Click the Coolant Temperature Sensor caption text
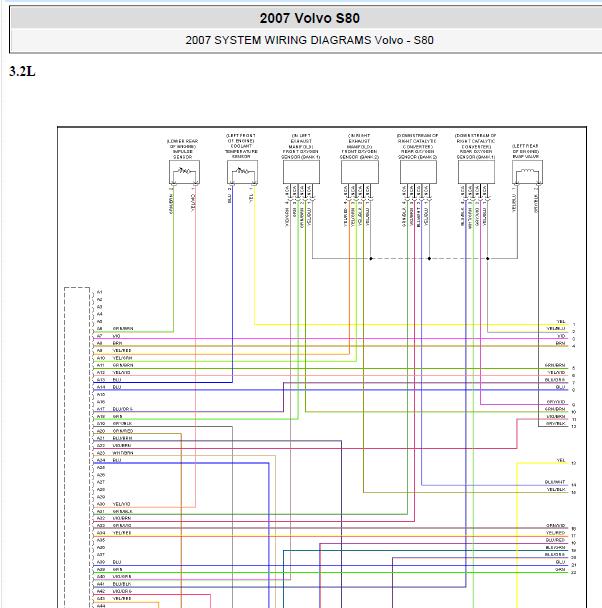This screenshot has height=608, width=602. 241,146
